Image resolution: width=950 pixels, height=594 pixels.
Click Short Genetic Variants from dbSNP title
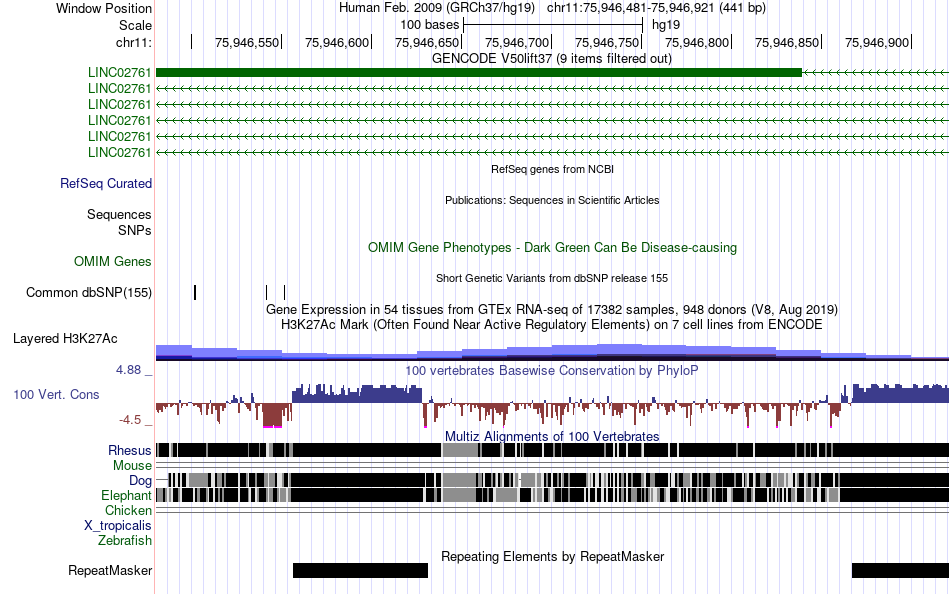[551, 278]
